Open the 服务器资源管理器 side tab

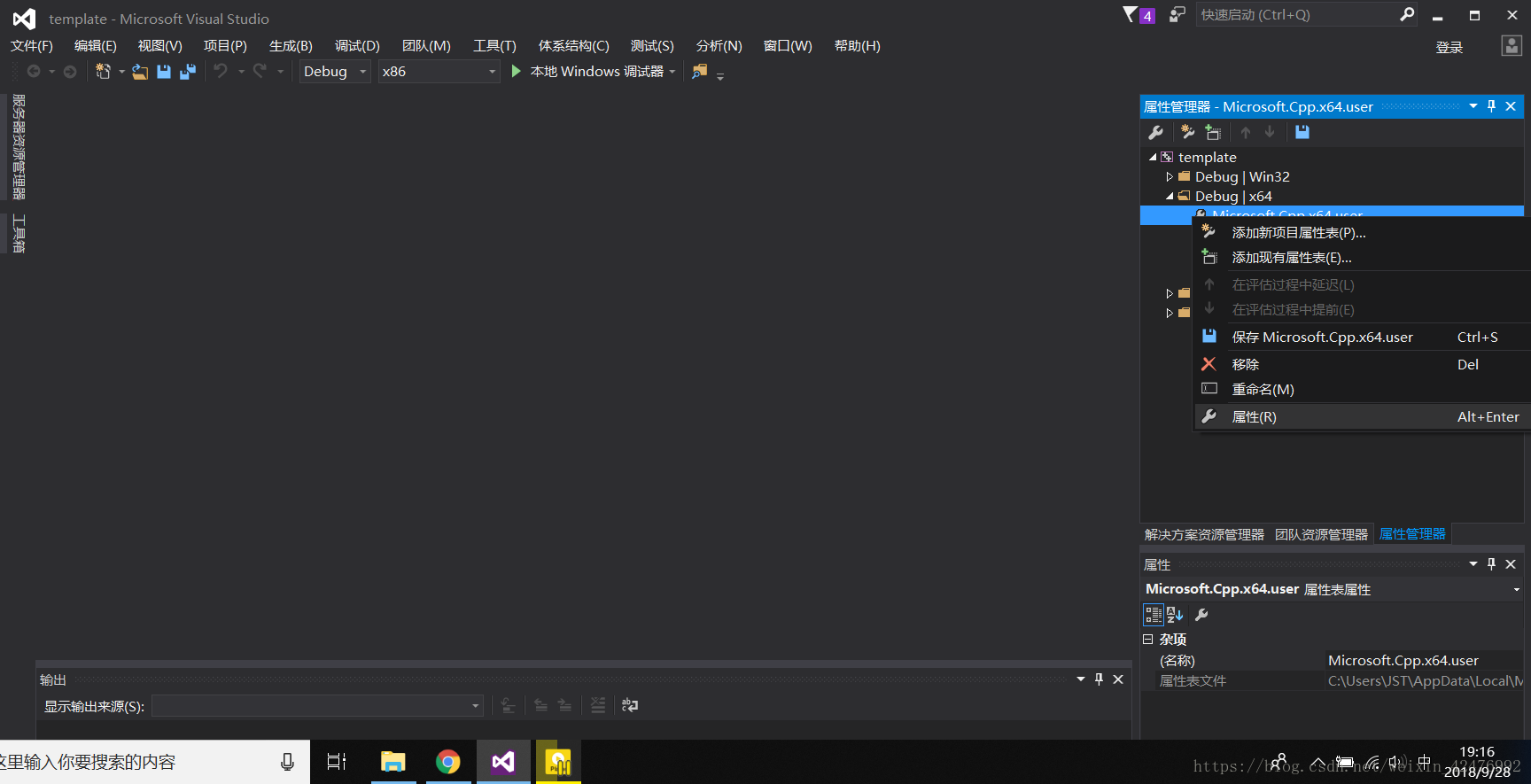[x=19, y=147]
